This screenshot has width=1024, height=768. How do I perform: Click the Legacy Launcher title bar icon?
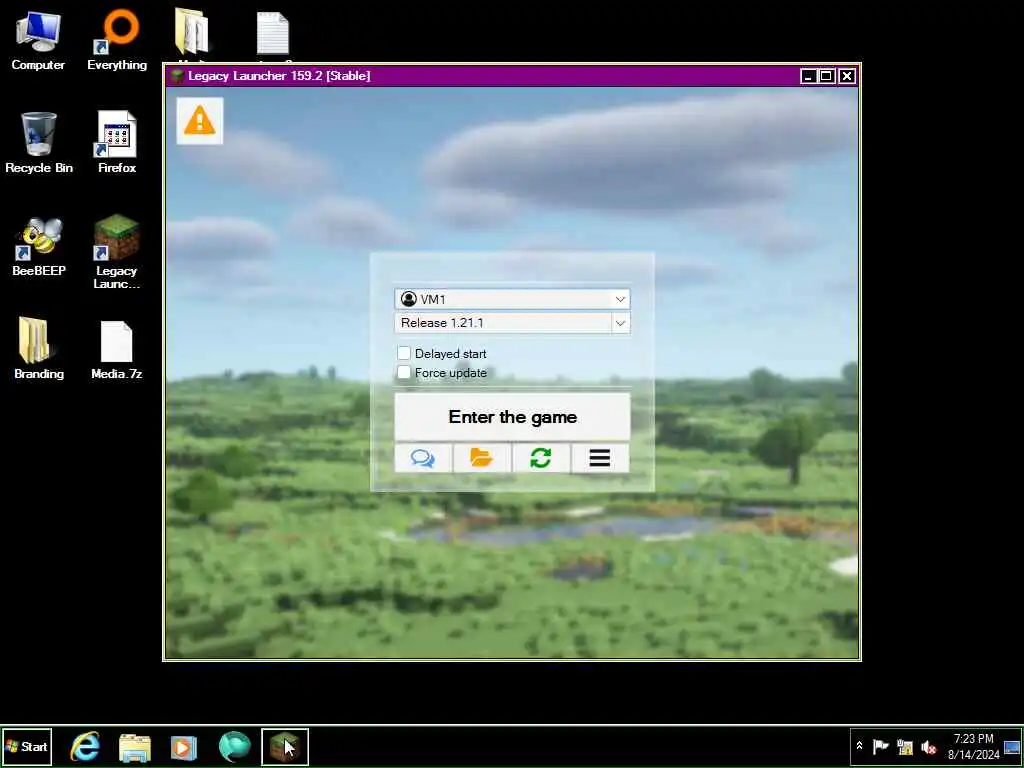tap(176, 76)
